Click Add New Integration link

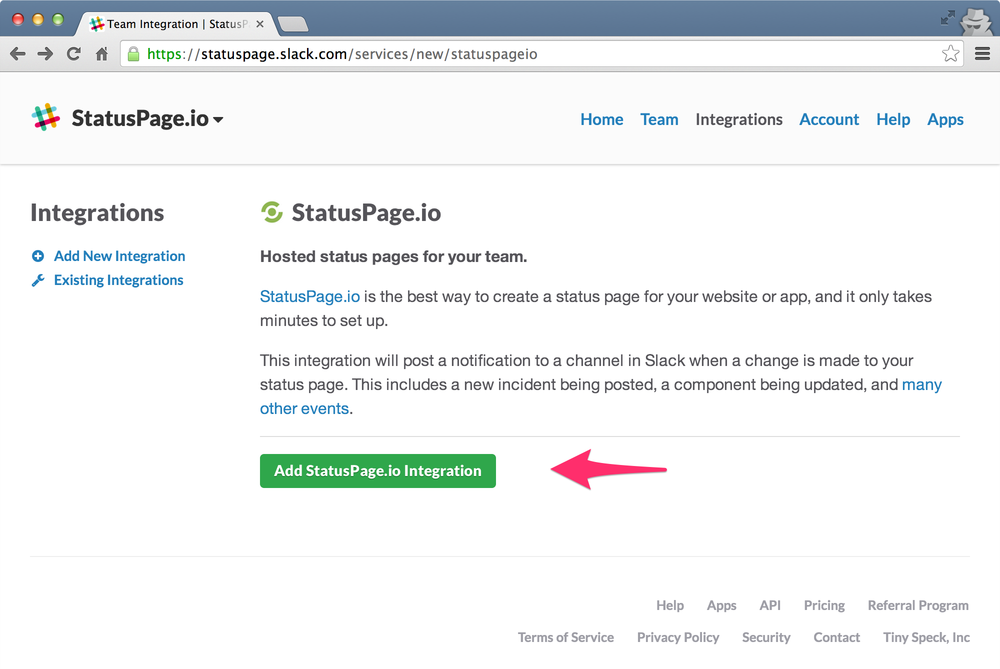119,256
